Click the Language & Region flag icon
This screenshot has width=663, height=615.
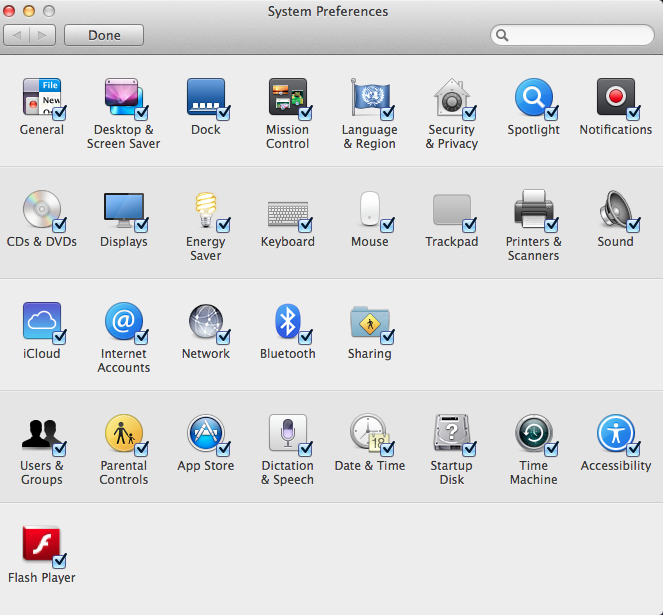coord(370,97)
